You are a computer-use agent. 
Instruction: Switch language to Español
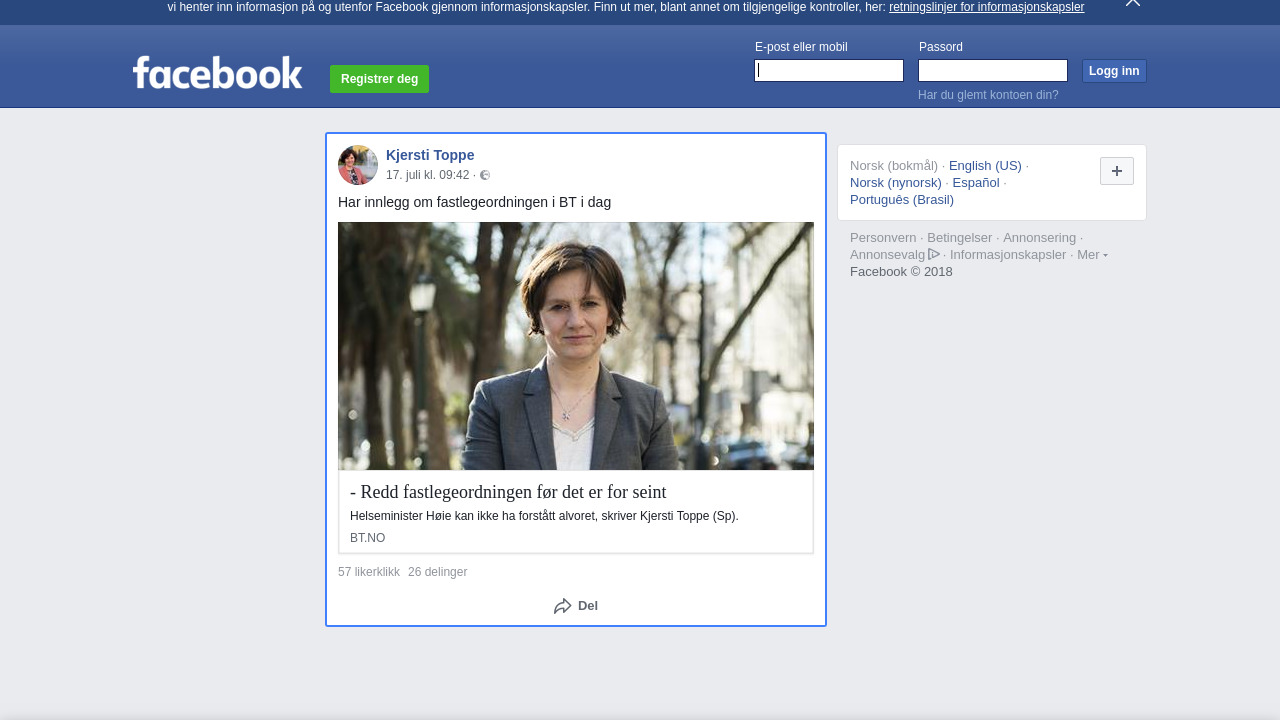pos(976,183)
